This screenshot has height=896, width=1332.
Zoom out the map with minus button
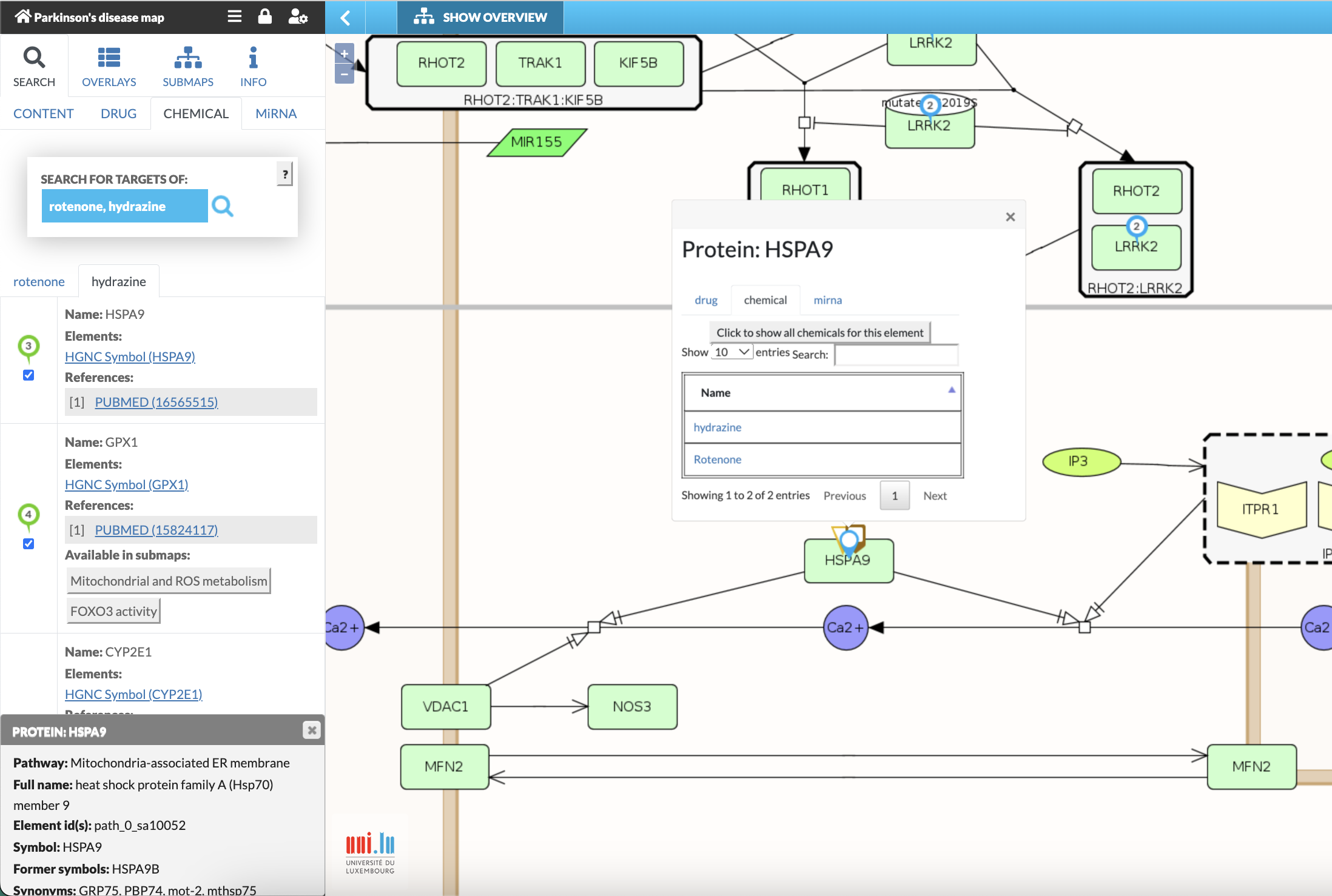[x=345, y=74]
